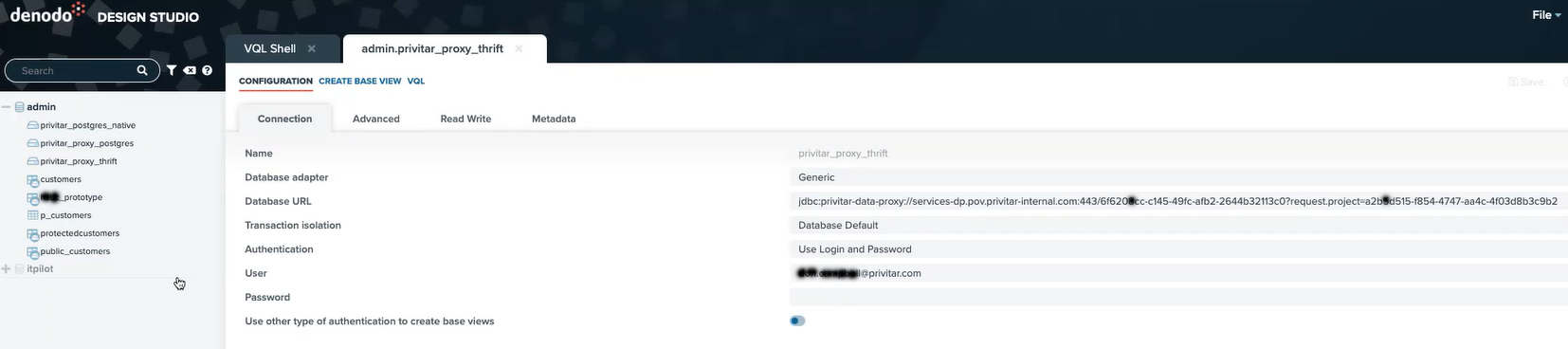Click CREATE BASE VIEW

click(x=360, y=81)
